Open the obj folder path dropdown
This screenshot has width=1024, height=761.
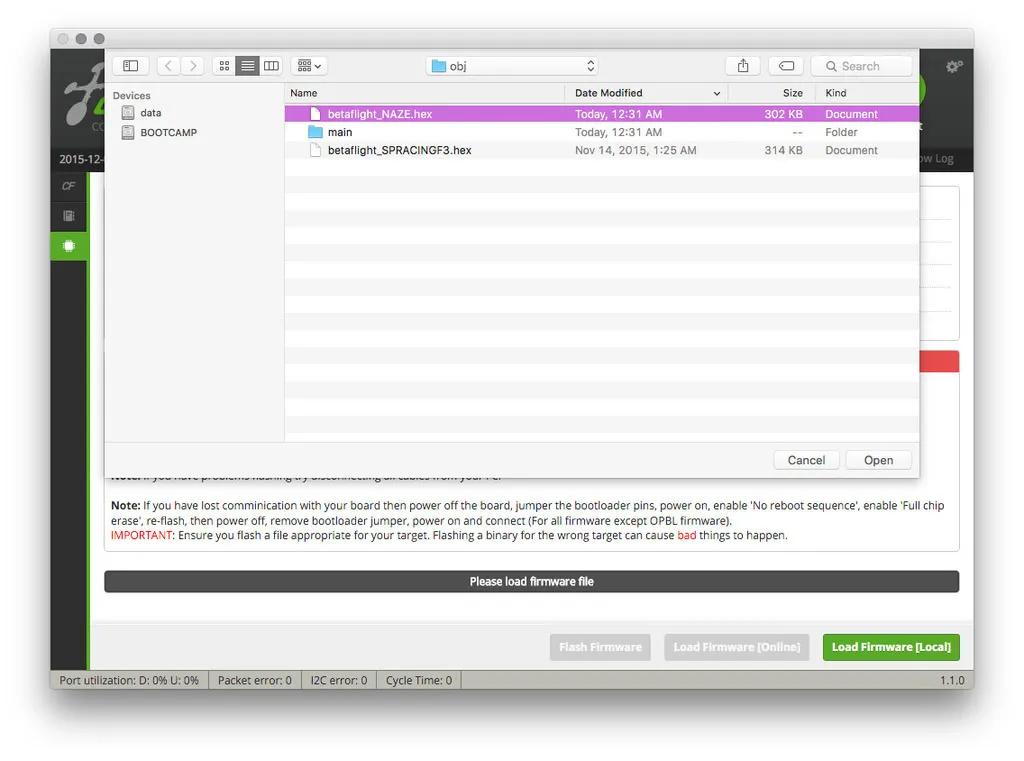[512, 66]
